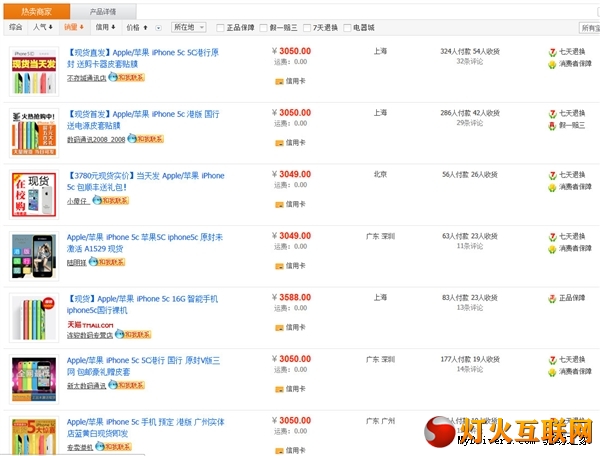Sort listings by 价格
Viewport: 600px width, 456px height.
[x=137, y=28]
